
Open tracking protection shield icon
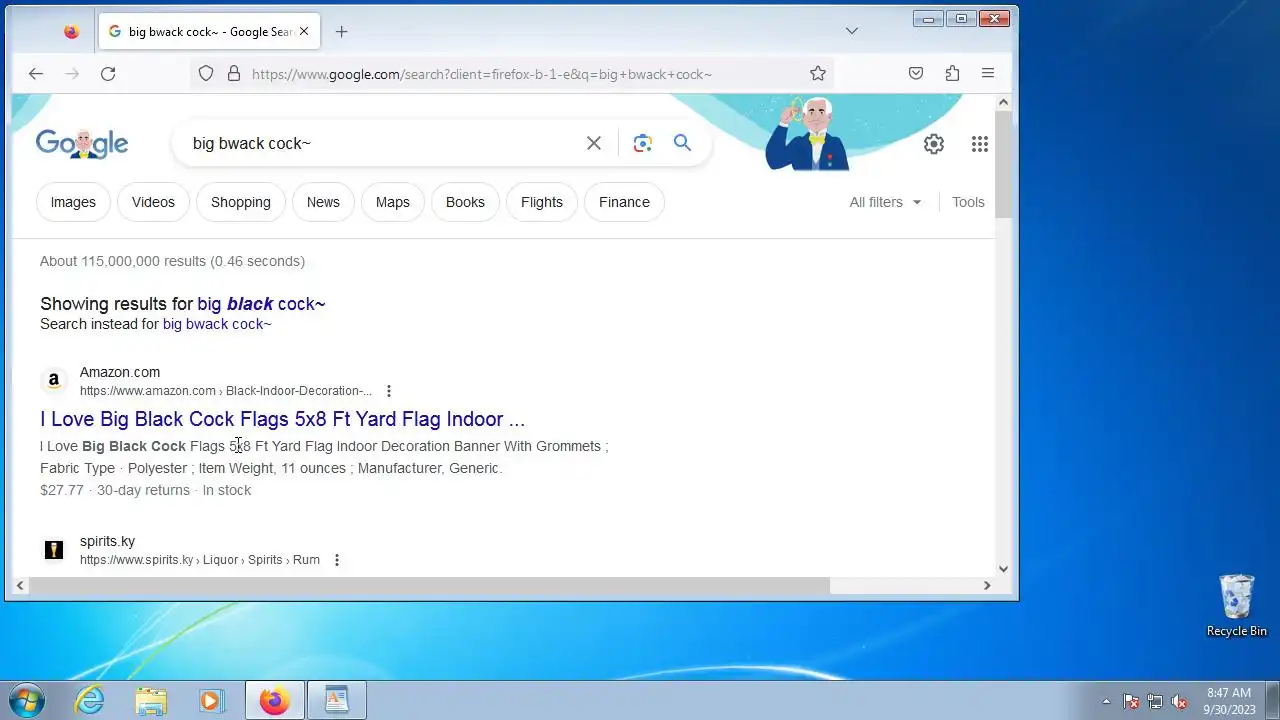(x=206, y=73)
